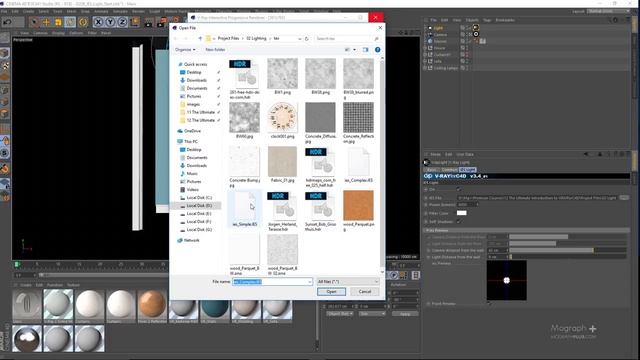Click the Undo icon in Cinema 4D toolbar
Image resolution: width=640 pixels, height=360 pixels.
click(7, 22)
